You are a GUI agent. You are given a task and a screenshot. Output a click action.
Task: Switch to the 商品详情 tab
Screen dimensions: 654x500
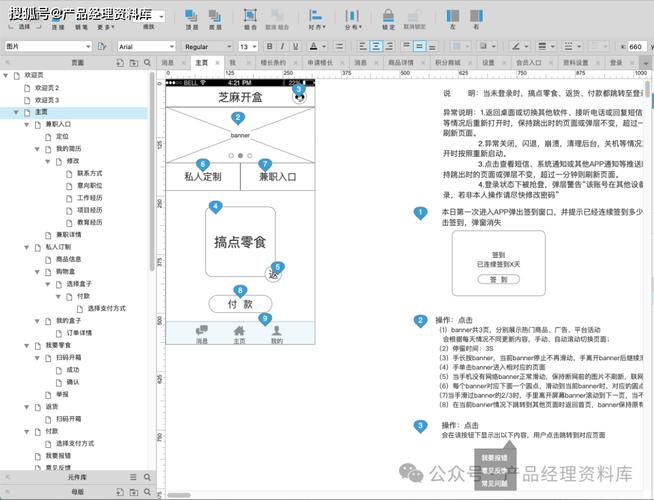(400, 63)
